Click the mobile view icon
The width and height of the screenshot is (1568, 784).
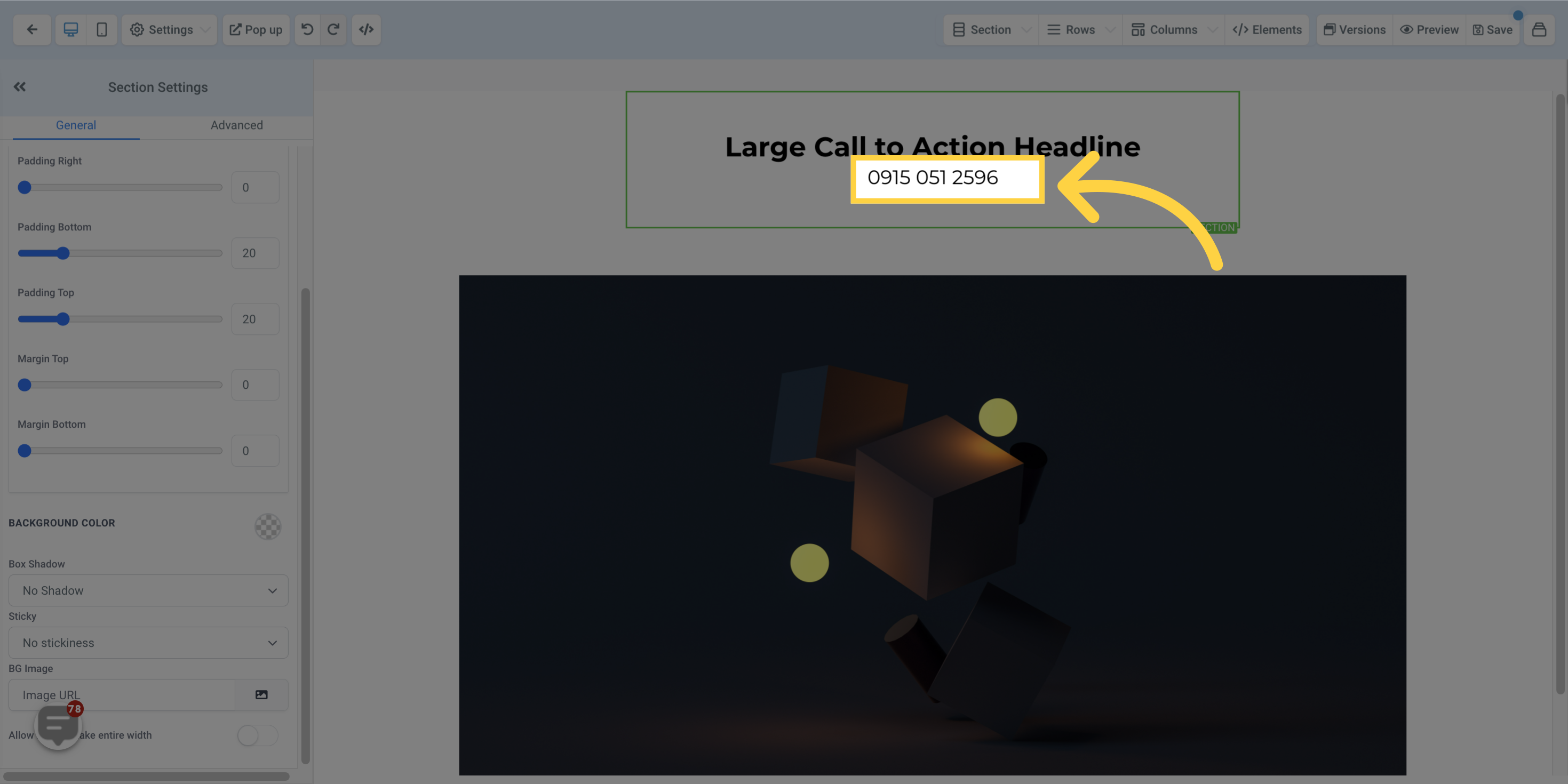[101, 30]
